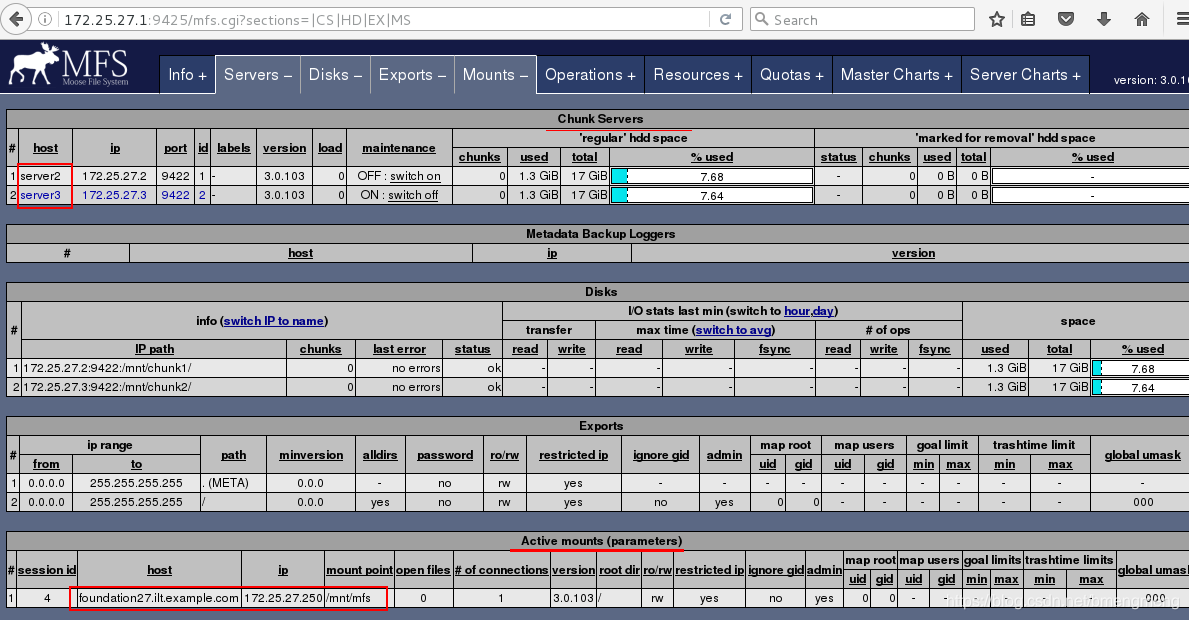This screenshot has width=1189, height=620.
Task: Switch I/O stats to hour
Action: pyautogui.click(x=797, y=311)
